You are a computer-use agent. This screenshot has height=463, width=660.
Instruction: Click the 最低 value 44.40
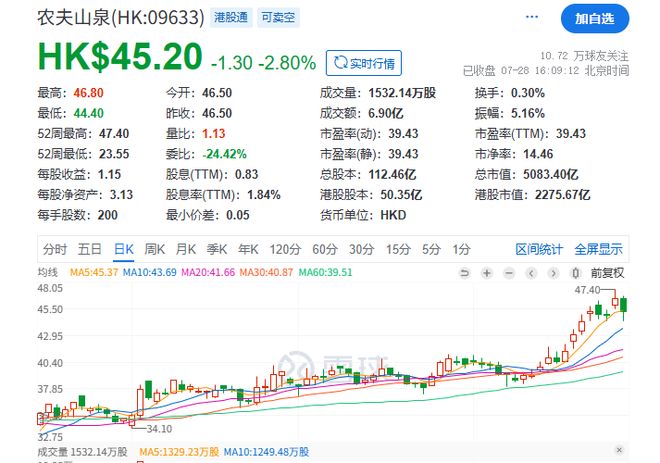[x=88, y=113]
